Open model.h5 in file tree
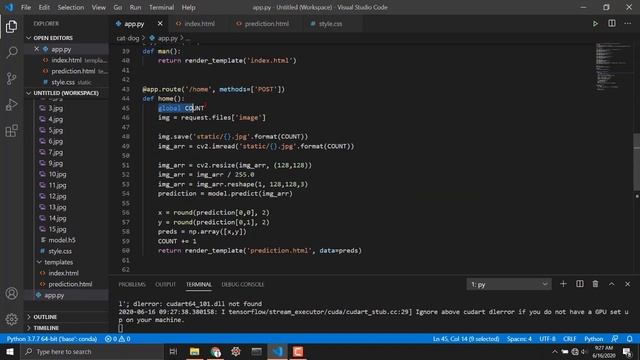 [62, 240]
